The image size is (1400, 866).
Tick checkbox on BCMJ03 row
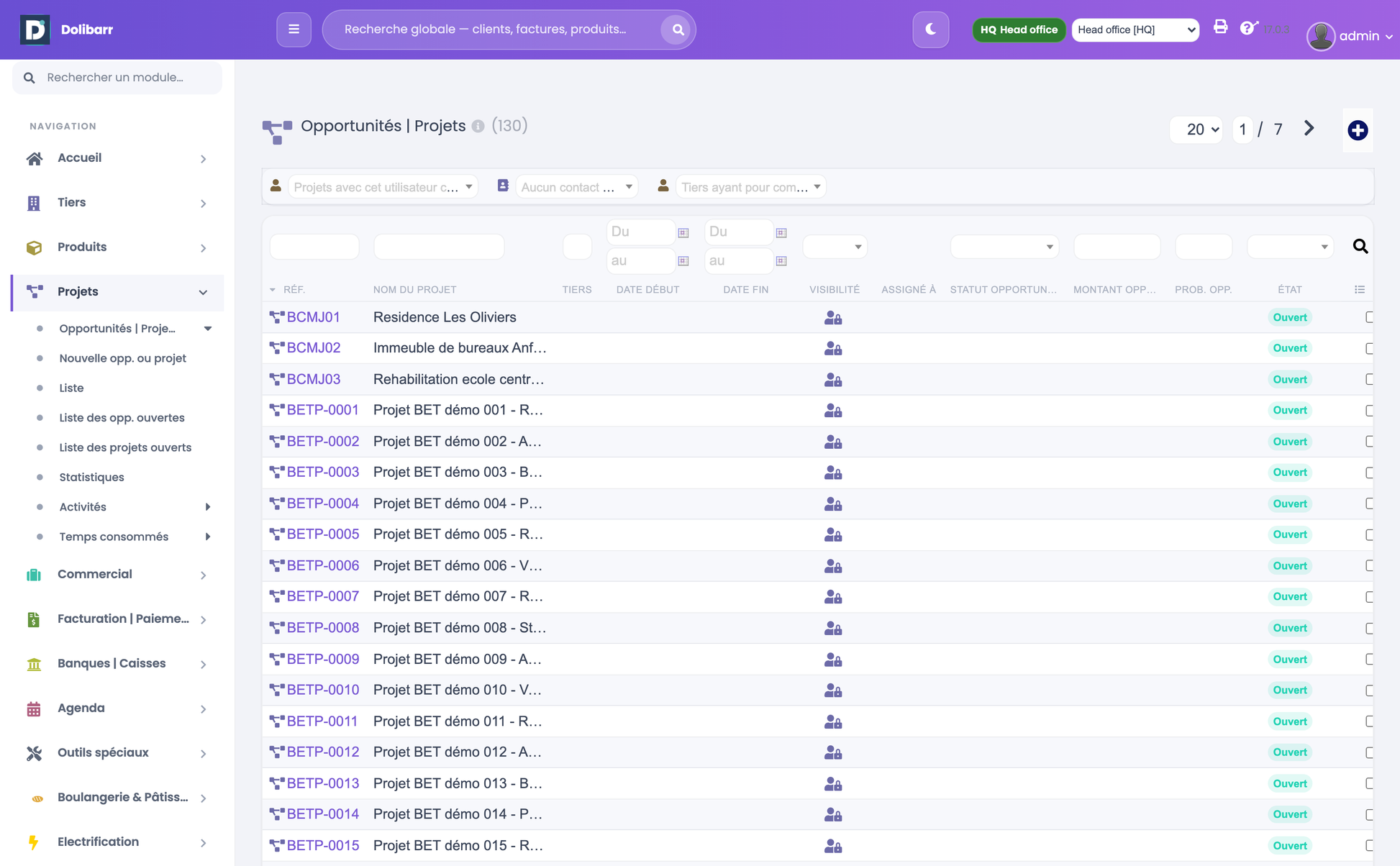[1370, 379]
